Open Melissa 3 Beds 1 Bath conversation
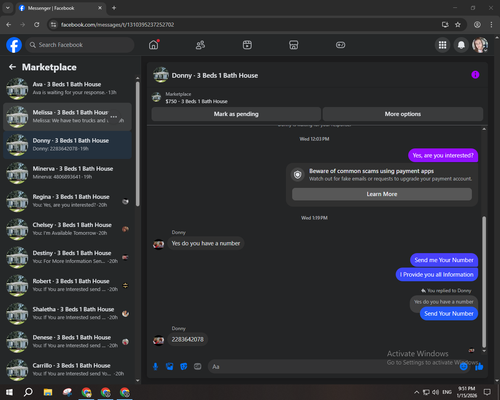Image resolution: width=500 pixels, height=400 pixels. (x=67, y=117)
